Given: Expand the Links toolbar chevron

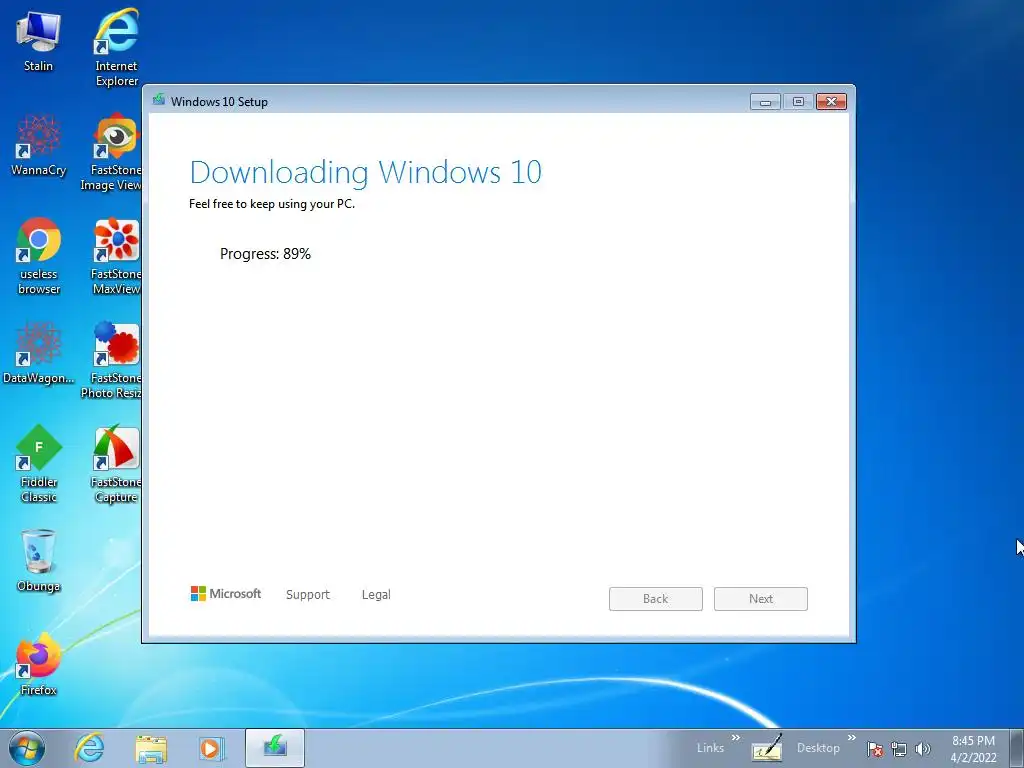Looking at the screenshot, I should pyautogui.click(x=736, y=737).
